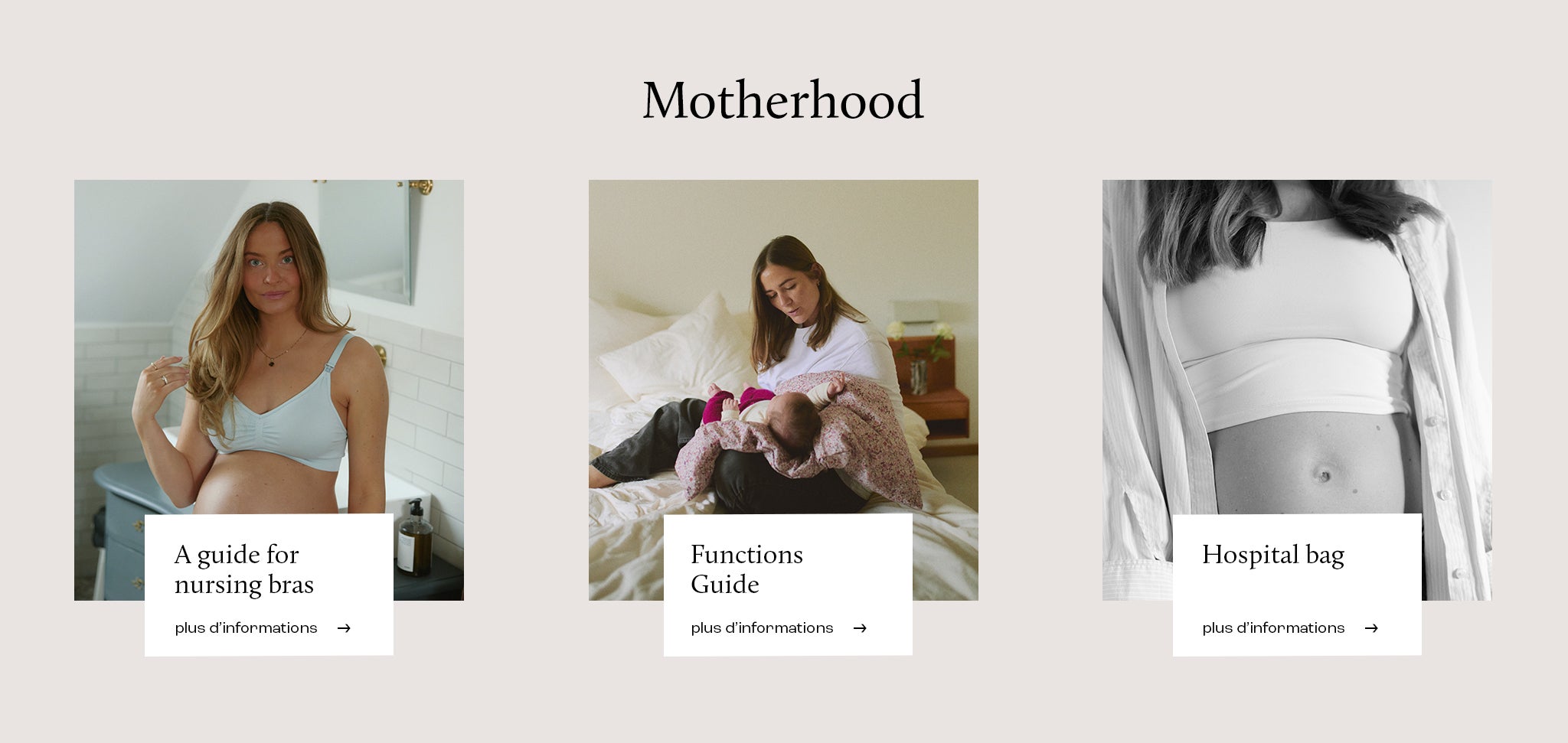Open 'plus d'informations' under A guide for nursing bras
Image resolution: width=1568 pixels, height=743 pixels.
click(x=246, y=628)
